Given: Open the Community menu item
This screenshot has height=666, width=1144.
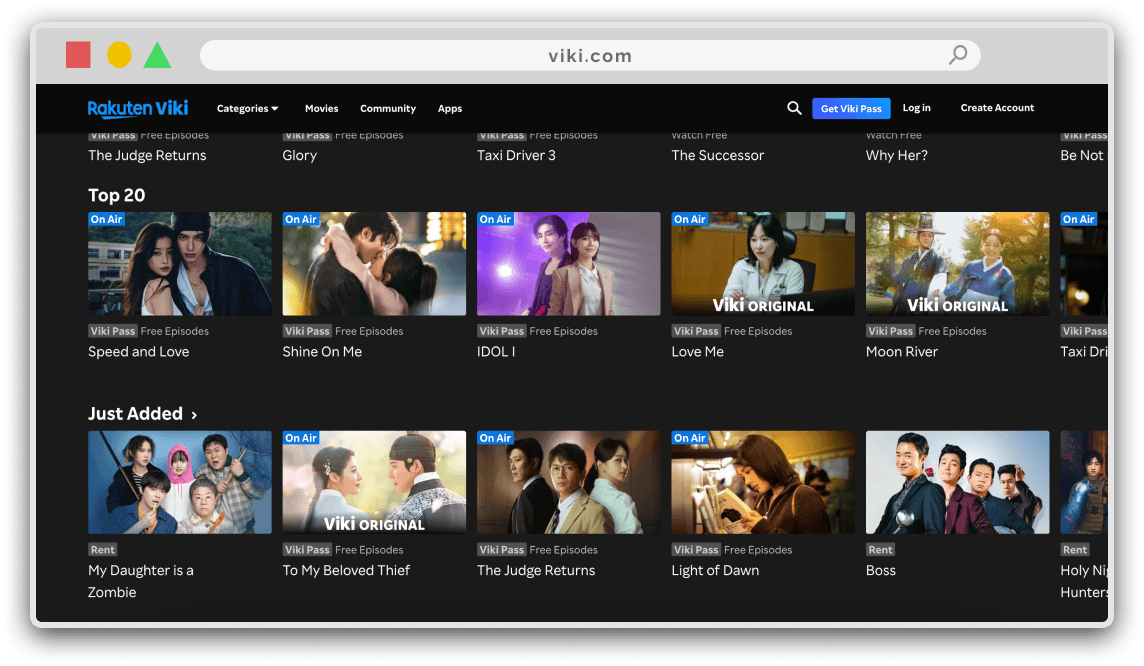Looking at the screenshot, I should (x=387, y=108).
